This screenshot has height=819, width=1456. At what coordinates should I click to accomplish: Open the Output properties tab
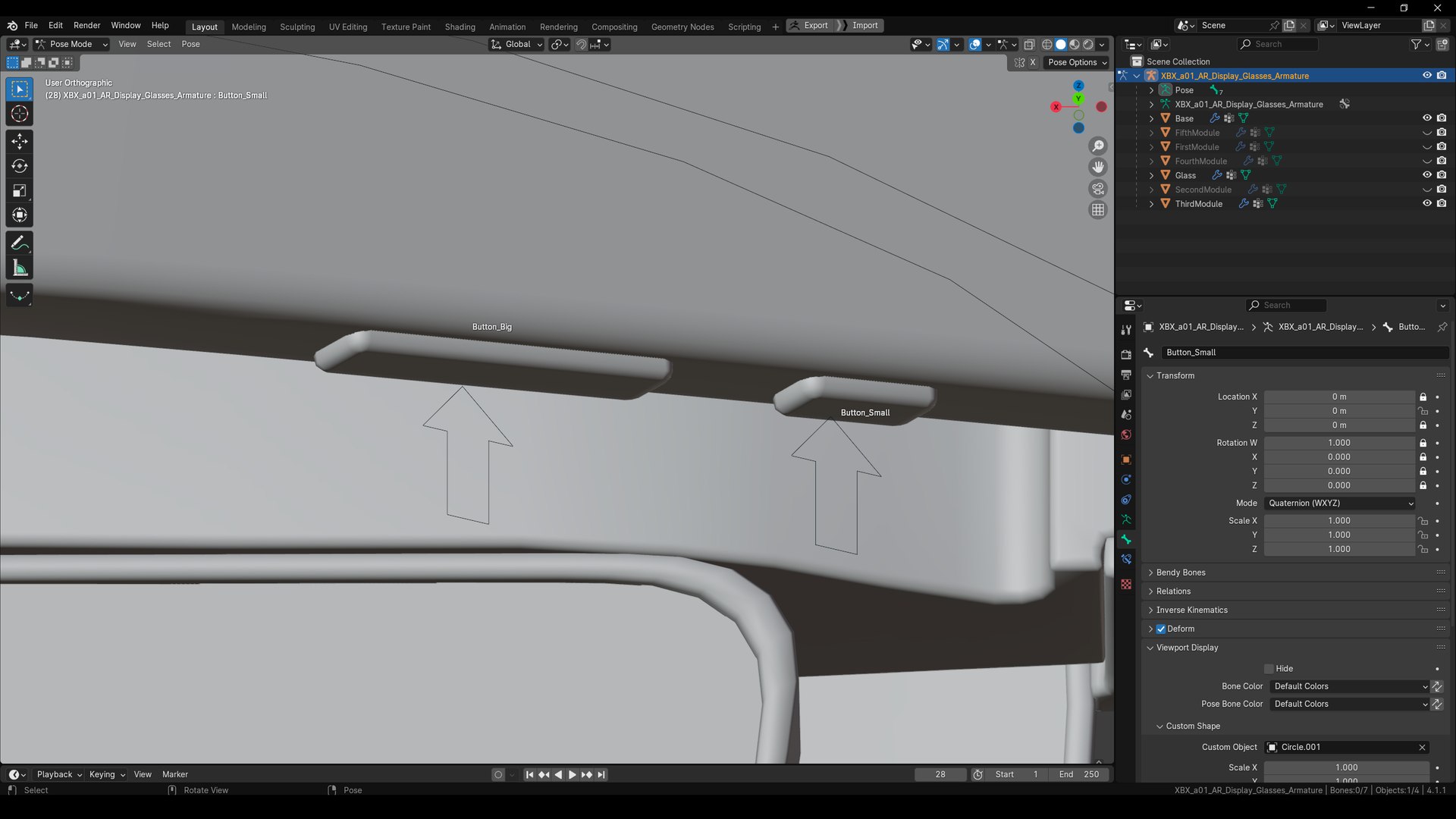(x=1126, y=375)
